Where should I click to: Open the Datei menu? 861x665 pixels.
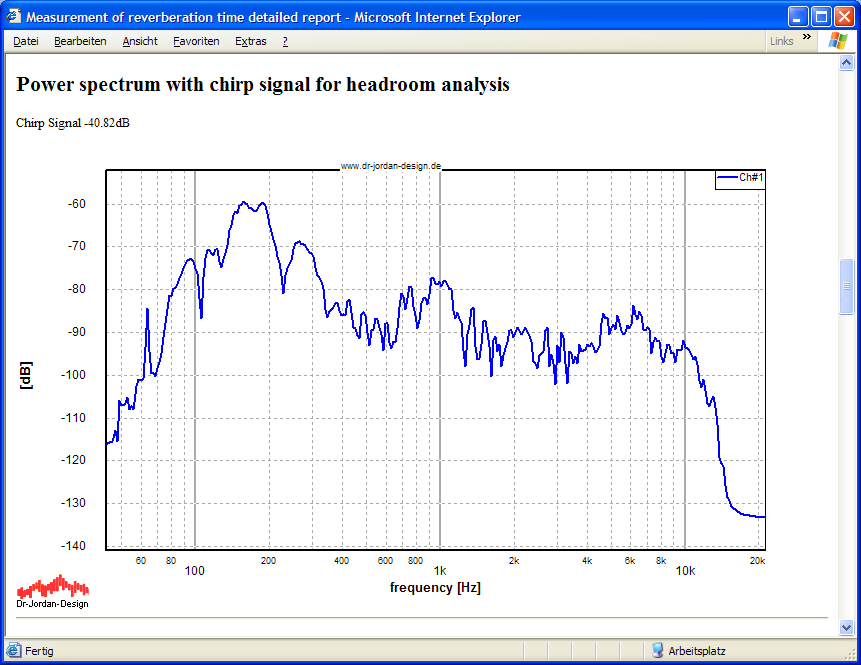[x=26, y=41]
